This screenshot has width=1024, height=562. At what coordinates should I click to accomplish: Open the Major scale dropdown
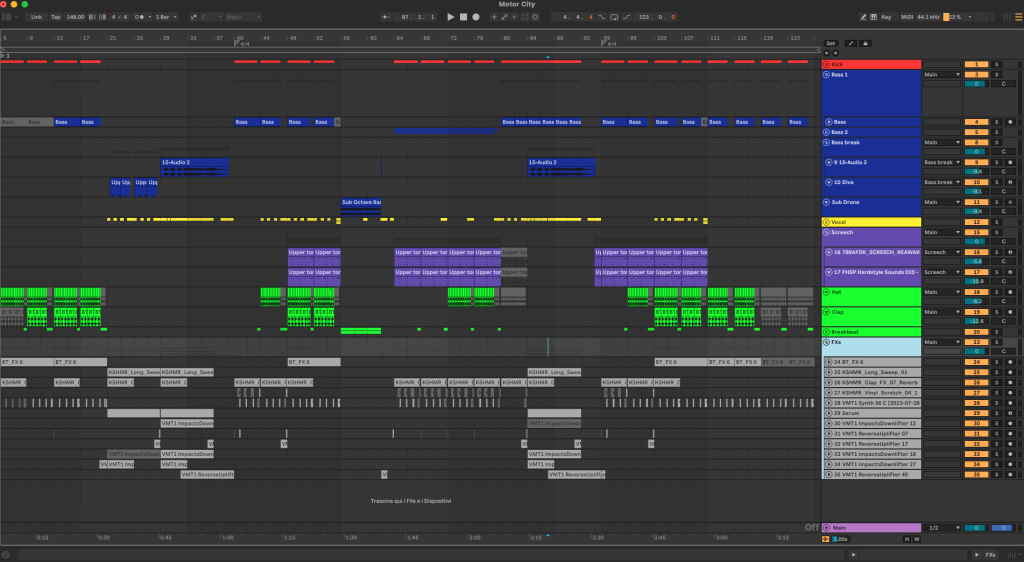click(x=243, y=17)
